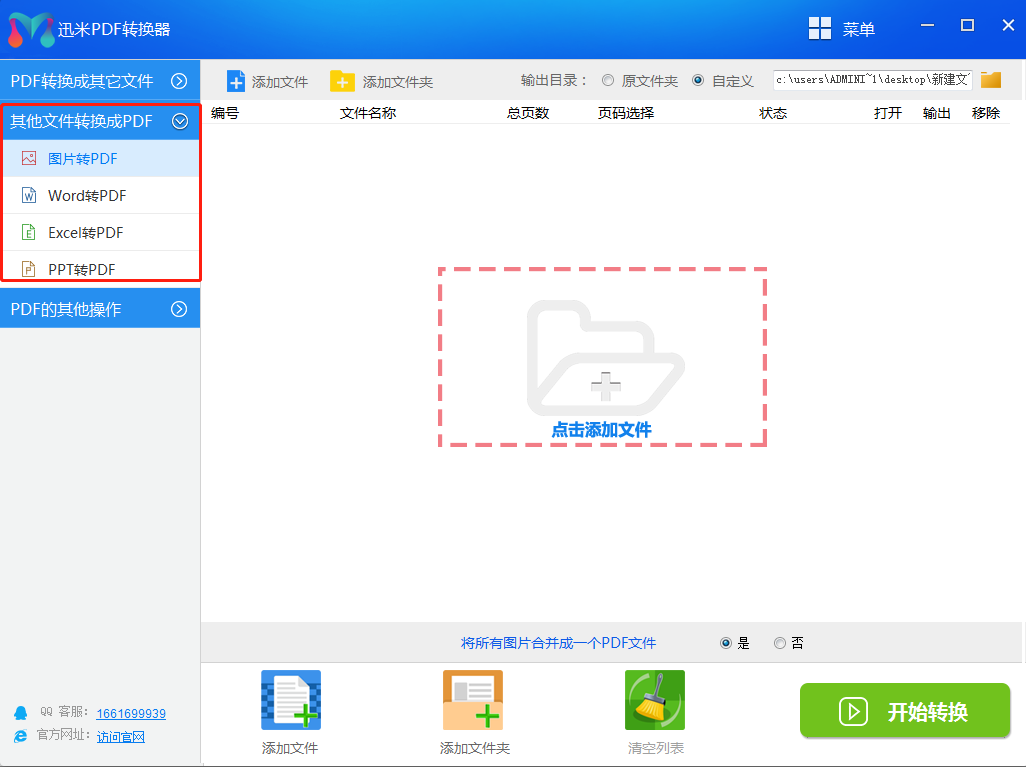Select the 原文件夹 output radio button
1026x767 pixels.
point(608,80)
